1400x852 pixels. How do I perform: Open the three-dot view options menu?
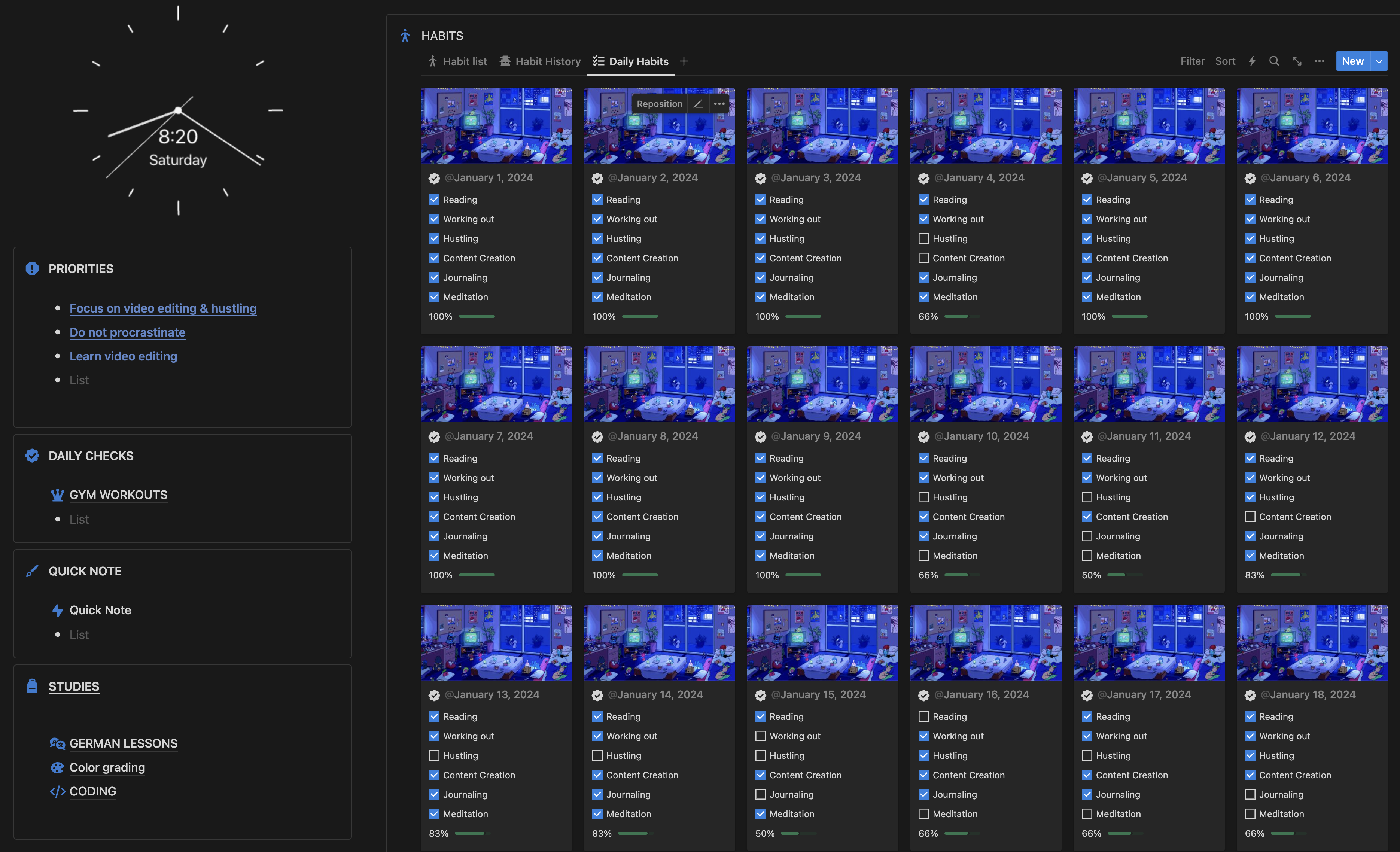click(x=1319, y=61)
